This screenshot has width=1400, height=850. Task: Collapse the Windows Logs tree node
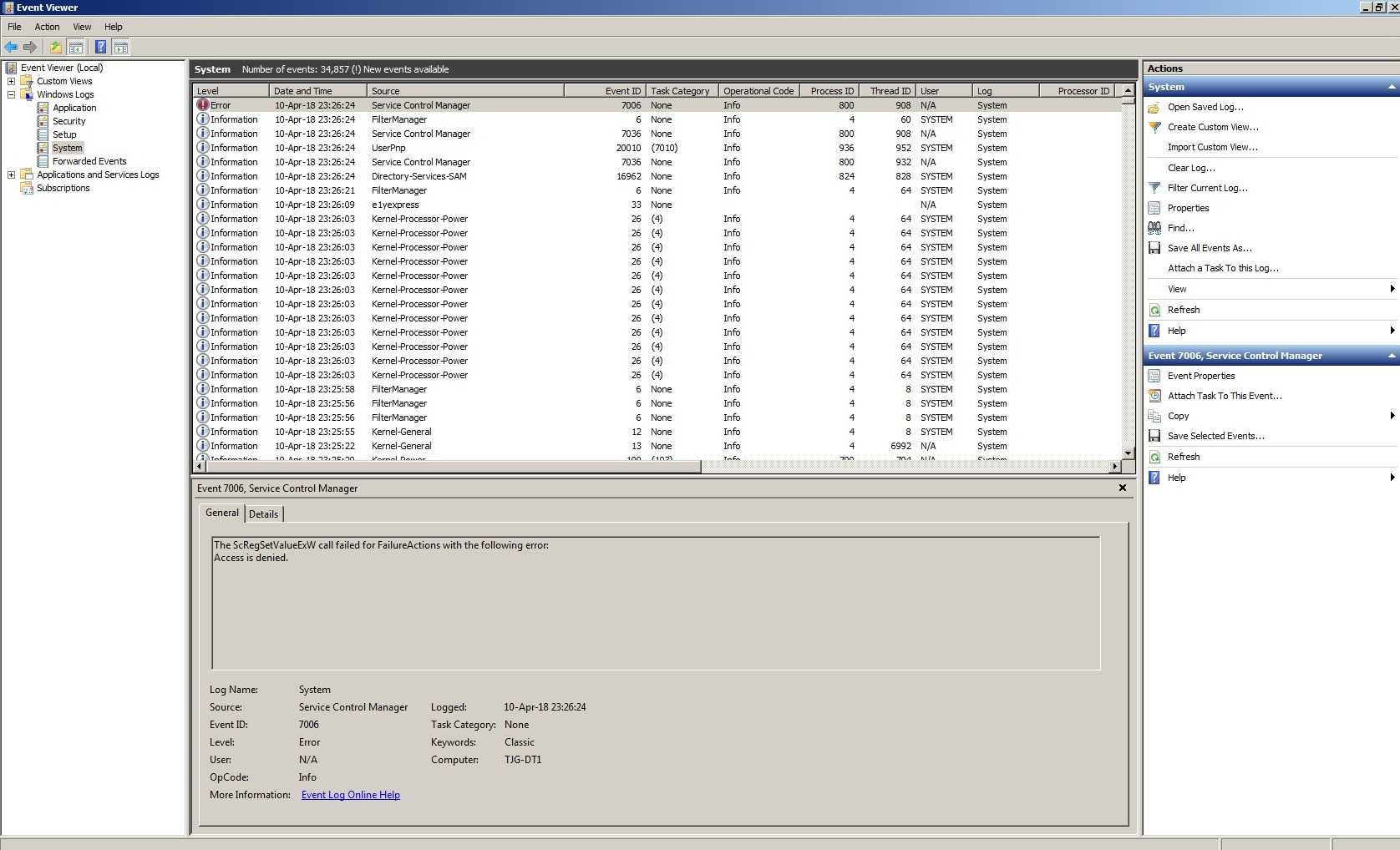[11, 94]
